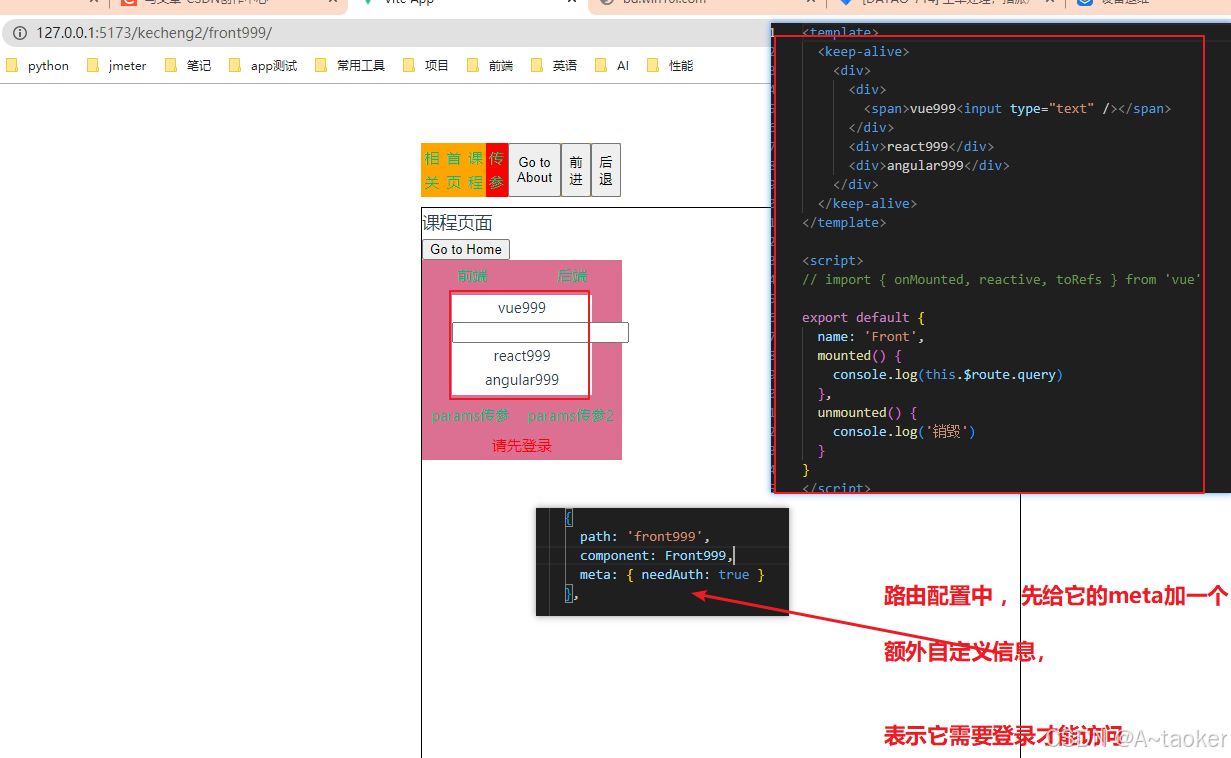Click the react999 text
This screenshot has width=1231, height=758.
522,356
